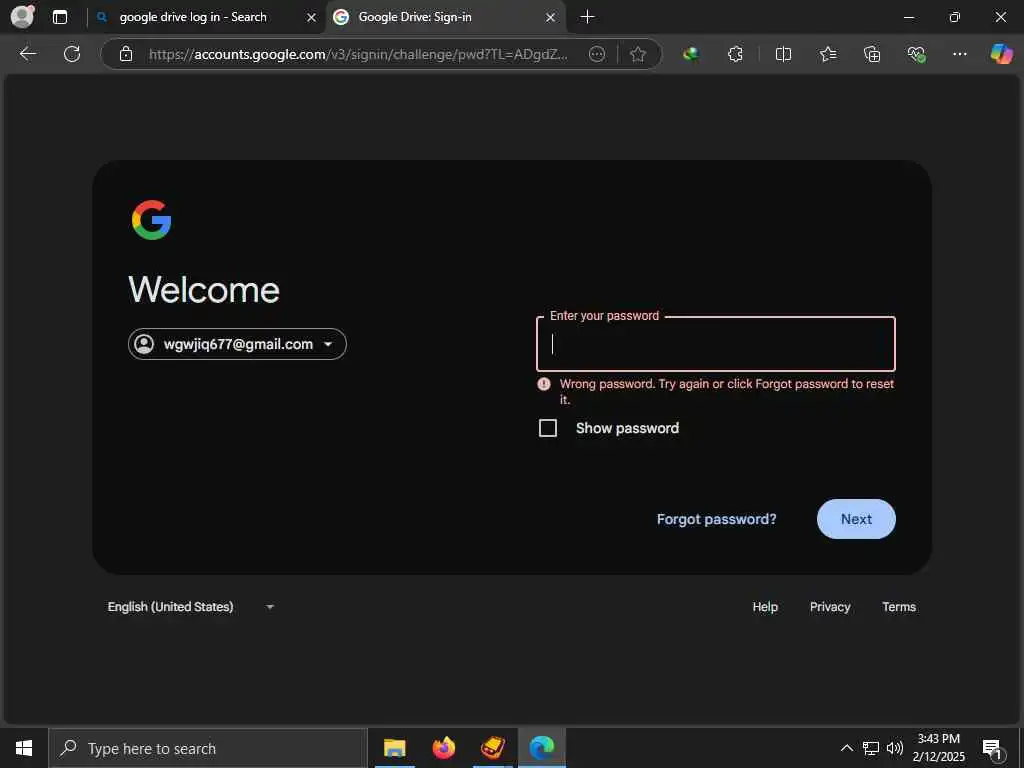View site information lock icon
This screenshot has width=1024, height=768.
coord(126,54)
